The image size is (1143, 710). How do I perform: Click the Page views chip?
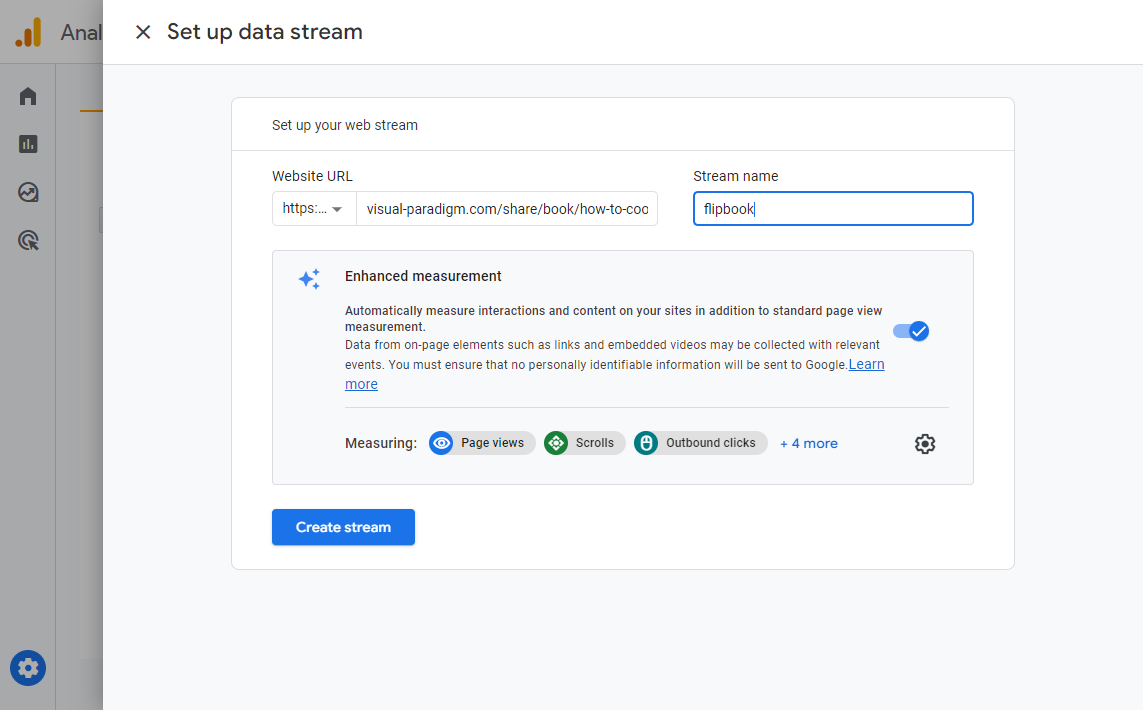coord(482,443)
